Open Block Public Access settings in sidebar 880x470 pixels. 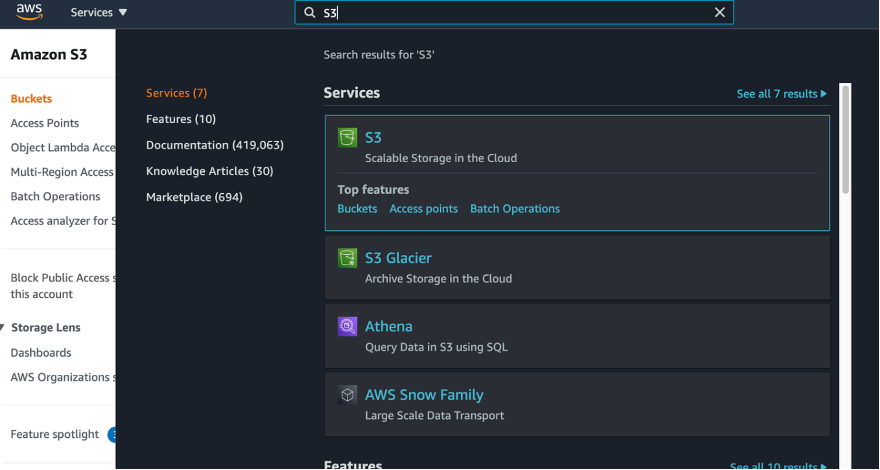63,286
